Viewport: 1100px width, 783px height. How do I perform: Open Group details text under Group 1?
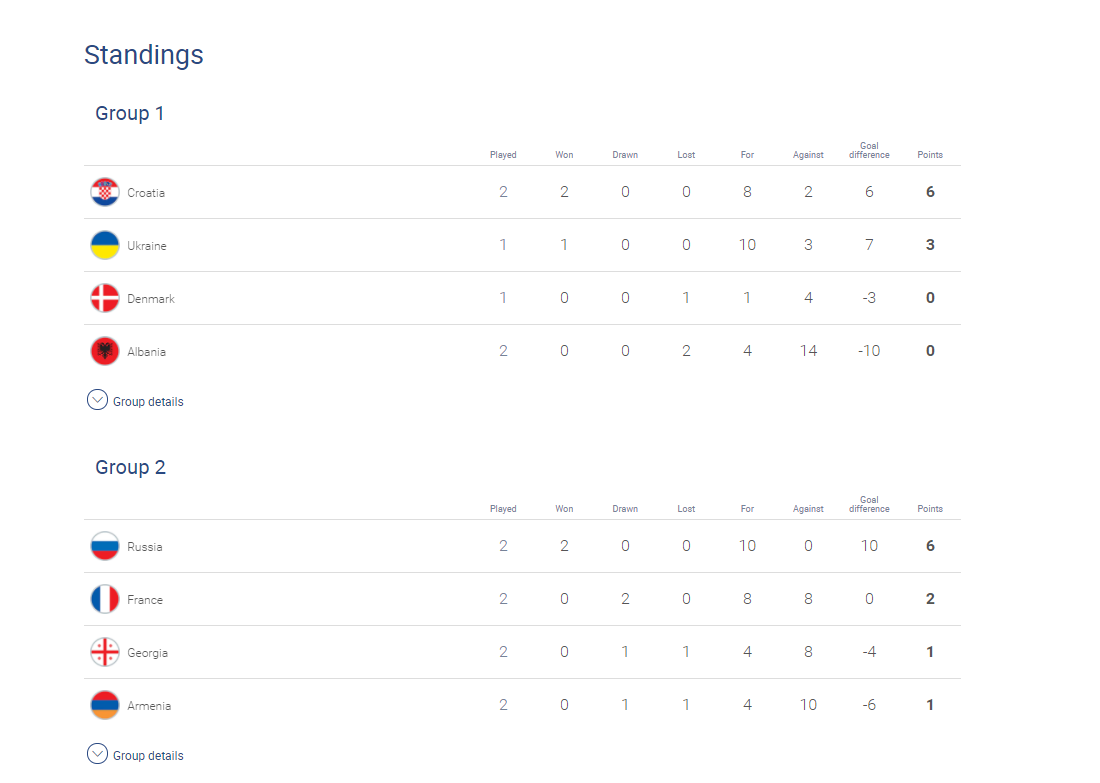pos(148,402)
